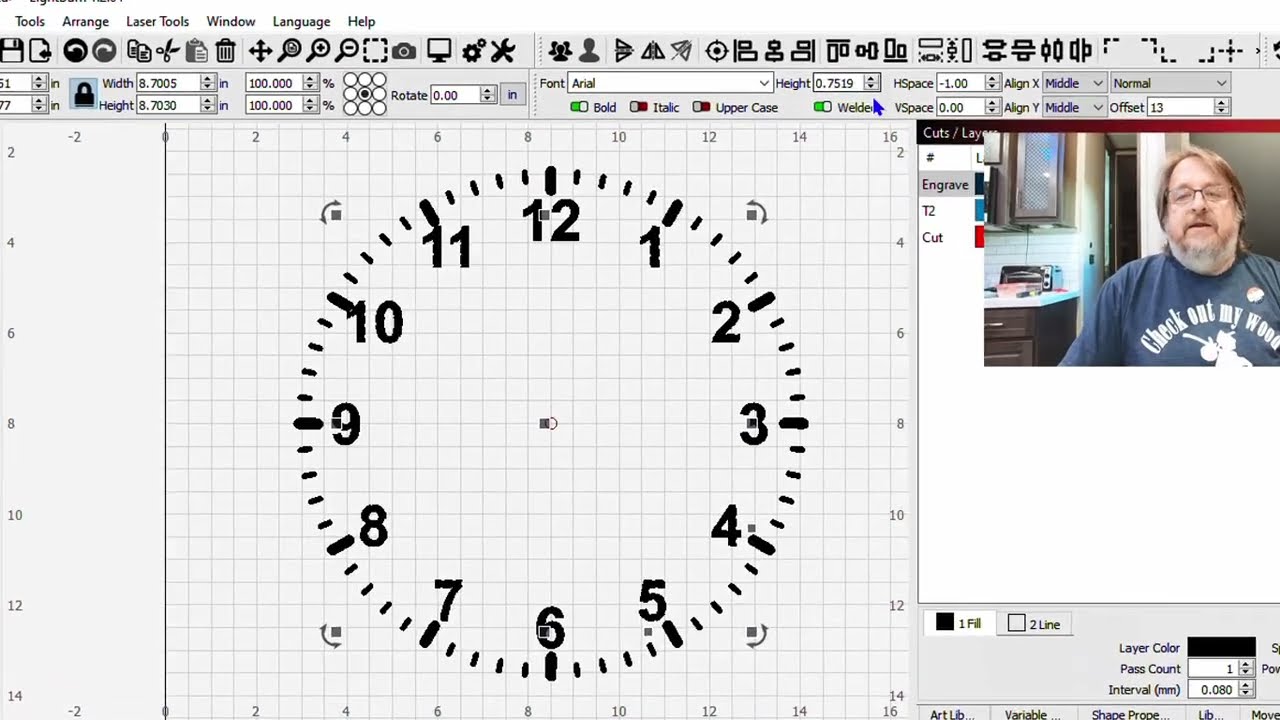Undo the last action

pos(75,50)
